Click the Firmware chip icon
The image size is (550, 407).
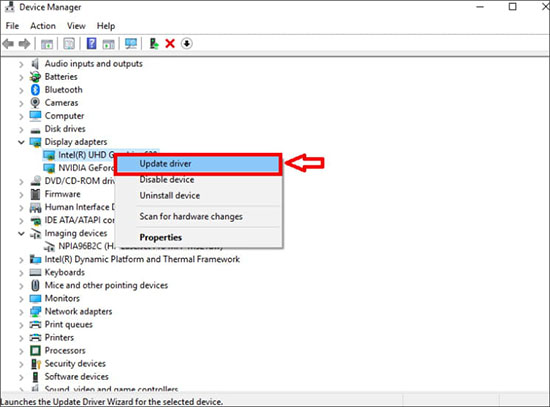35,194
